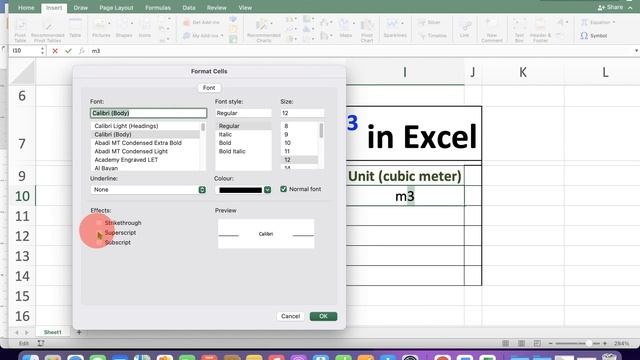The height and width of the screenshot is (360, 640).
Task: Open the Name Box stepper for I10
Action: click(42, 51)
